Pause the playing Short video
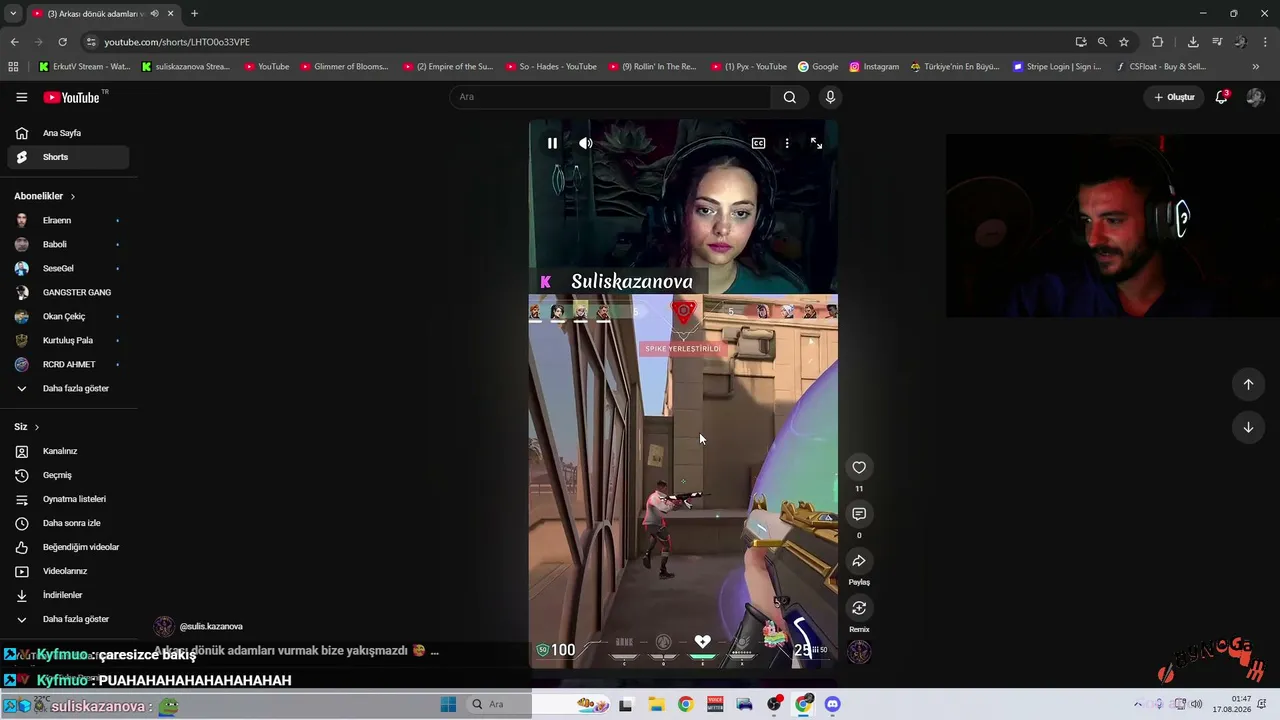 pyautogui.click(x=552, y=143)
